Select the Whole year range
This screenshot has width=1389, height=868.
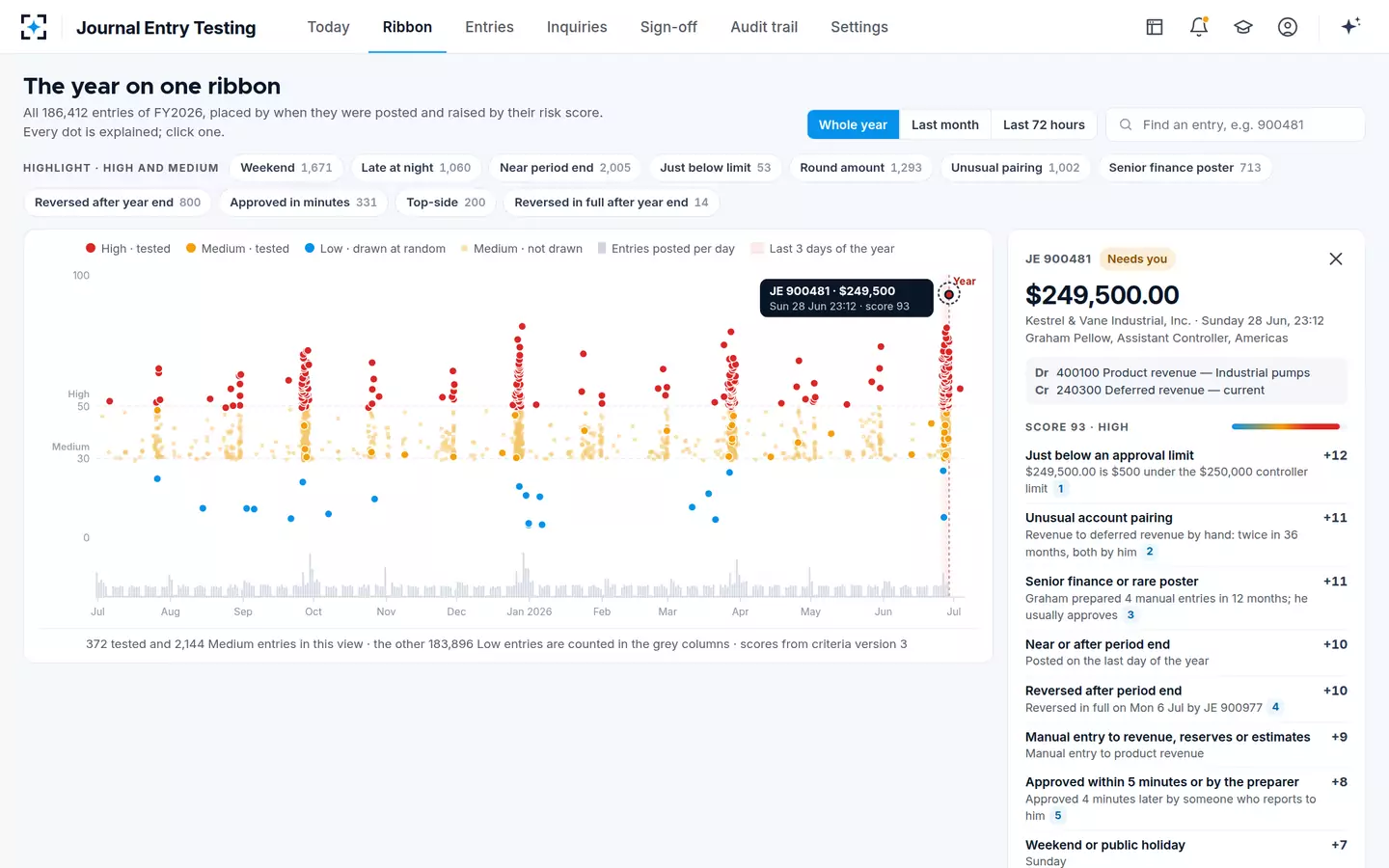(x=853, y=124)
